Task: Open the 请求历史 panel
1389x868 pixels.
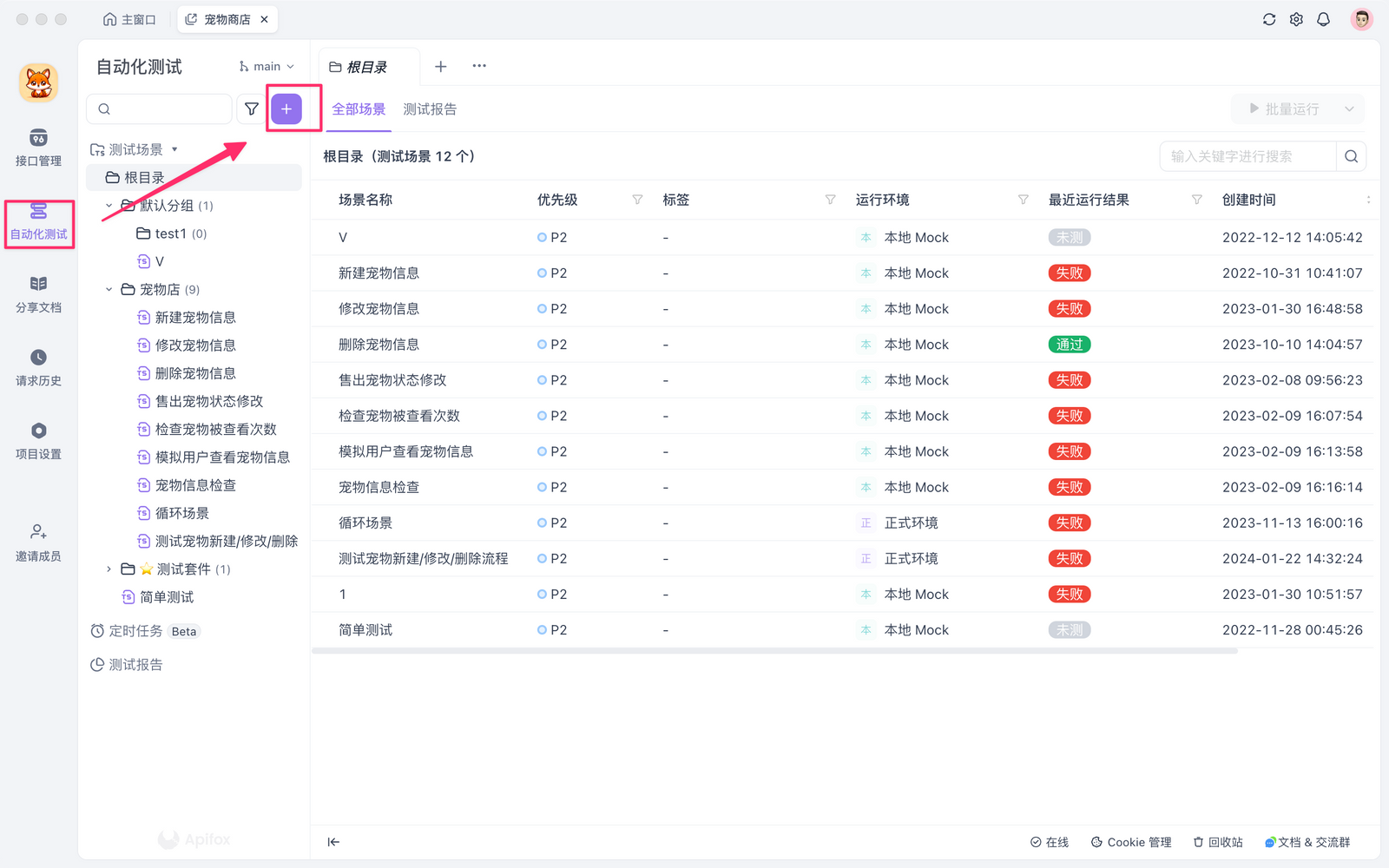Action: coord(38,366)
